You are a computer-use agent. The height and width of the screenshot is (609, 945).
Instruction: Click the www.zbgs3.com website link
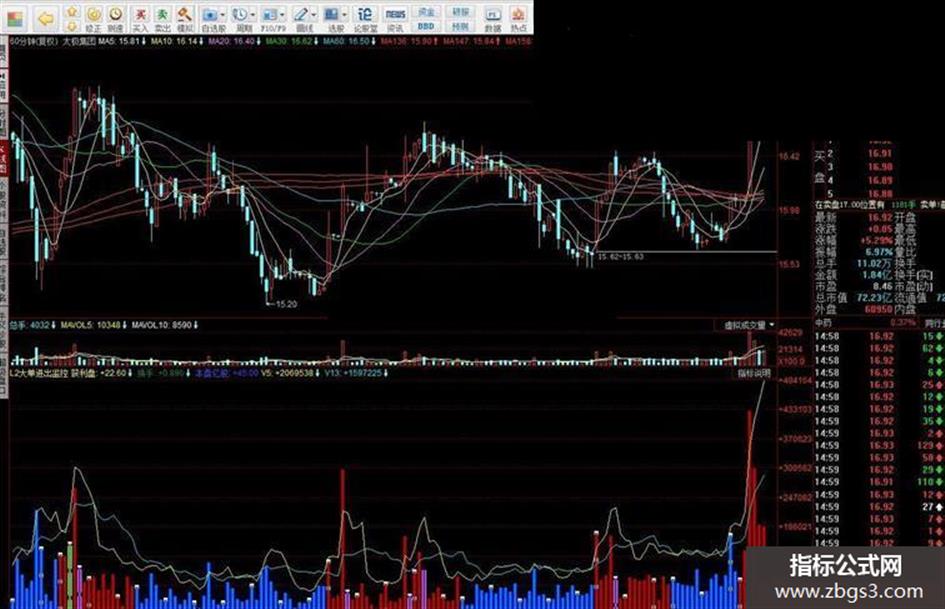tap(849, 592)
